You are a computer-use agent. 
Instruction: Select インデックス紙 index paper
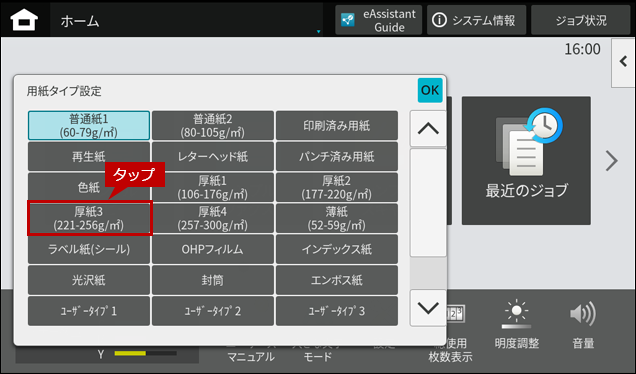[x=337, y=249]
